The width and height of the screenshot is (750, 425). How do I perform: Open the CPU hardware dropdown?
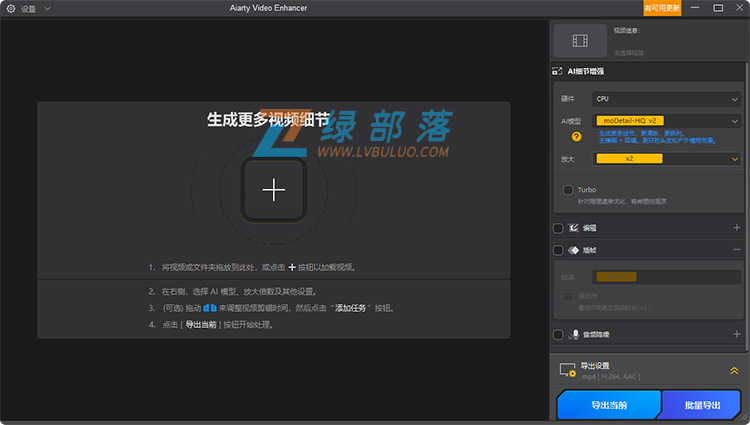pyautogui.click(x=667, y=99)
